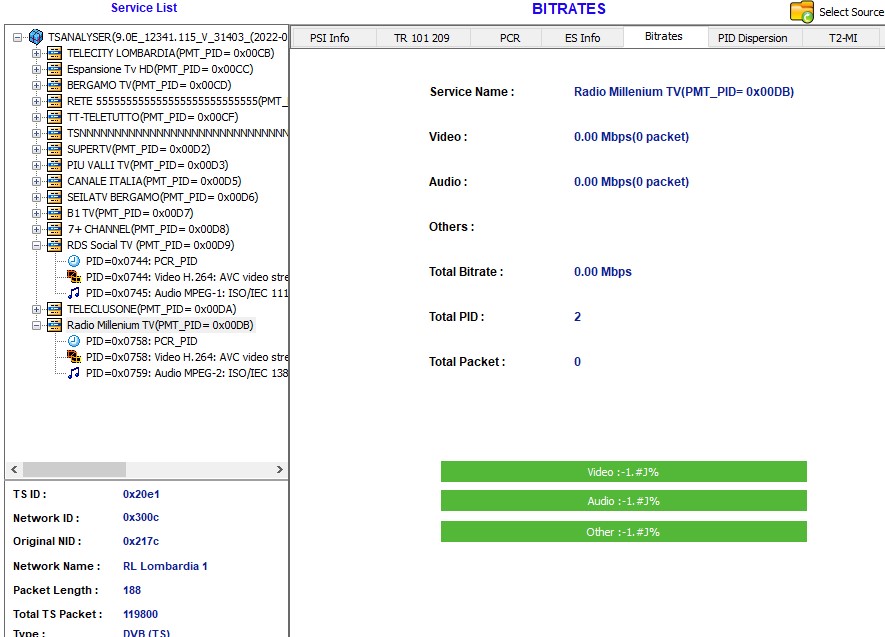Collapse the RDS Social TV node
This screenshot has width=885, height=637.
[x=37, y=245]
